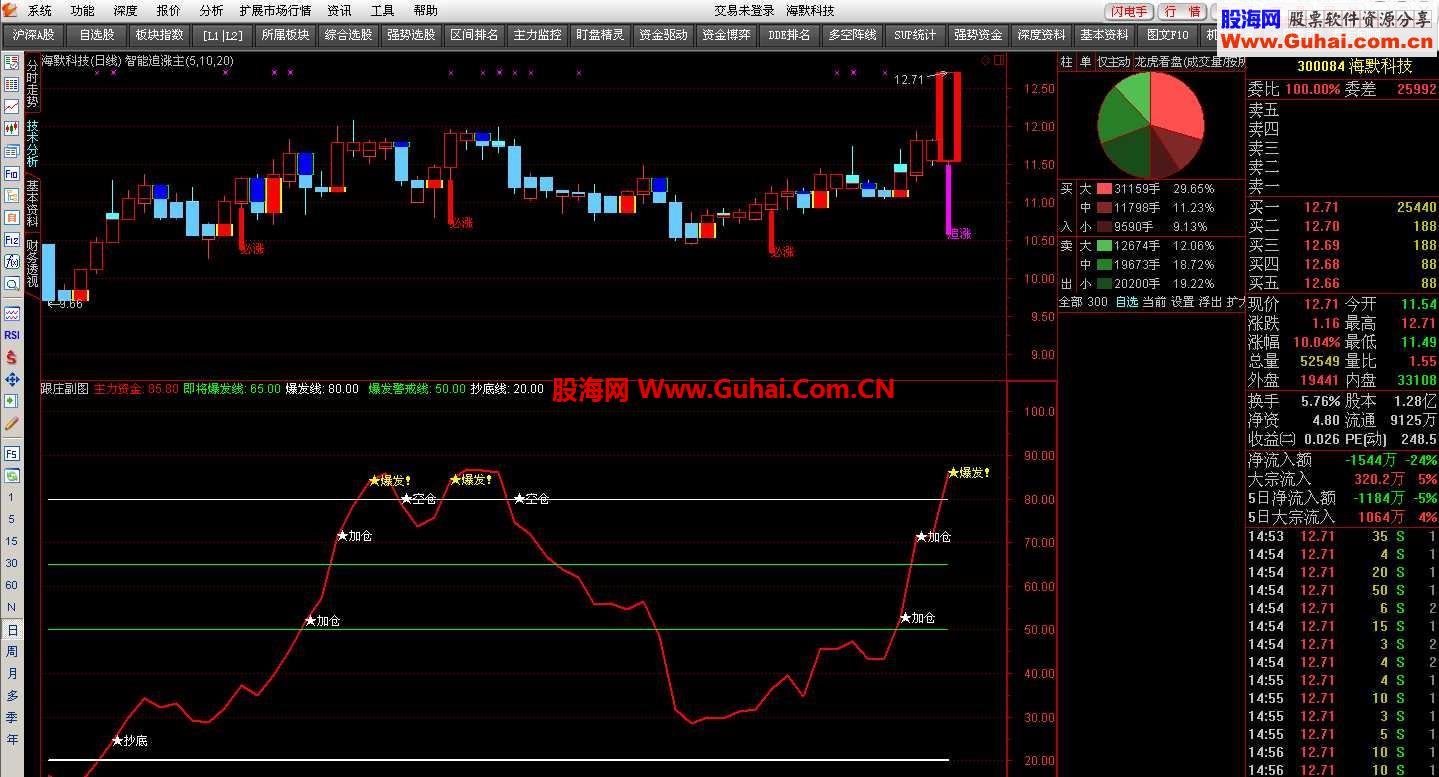Image resolution: width=1439 pixels, height=777 pixels.
Task: Select the 30-minute period
Action: coord(12,563)
